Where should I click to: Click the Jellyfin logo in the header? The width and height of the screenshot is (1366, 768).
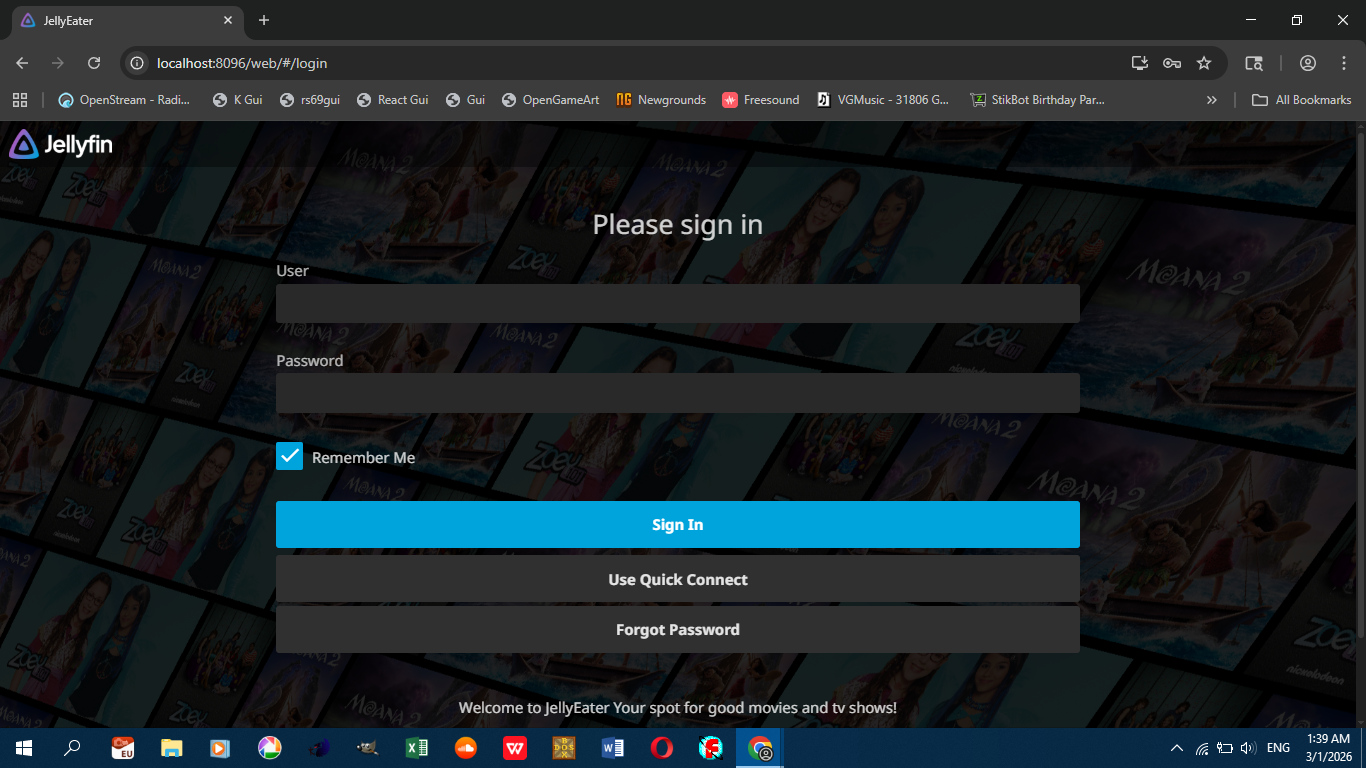[x=59, y=144]
